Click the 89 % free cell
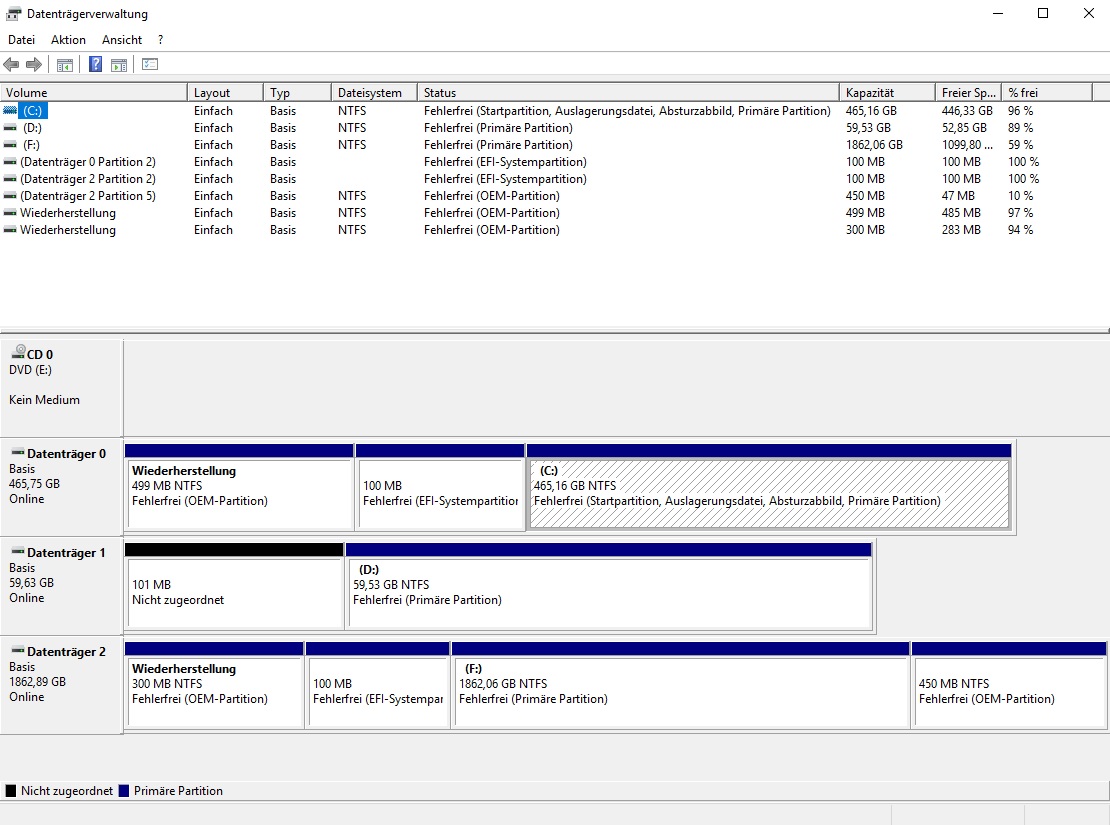The height and width of the screenshot is (825, 1110). [x=1020, y=127]
